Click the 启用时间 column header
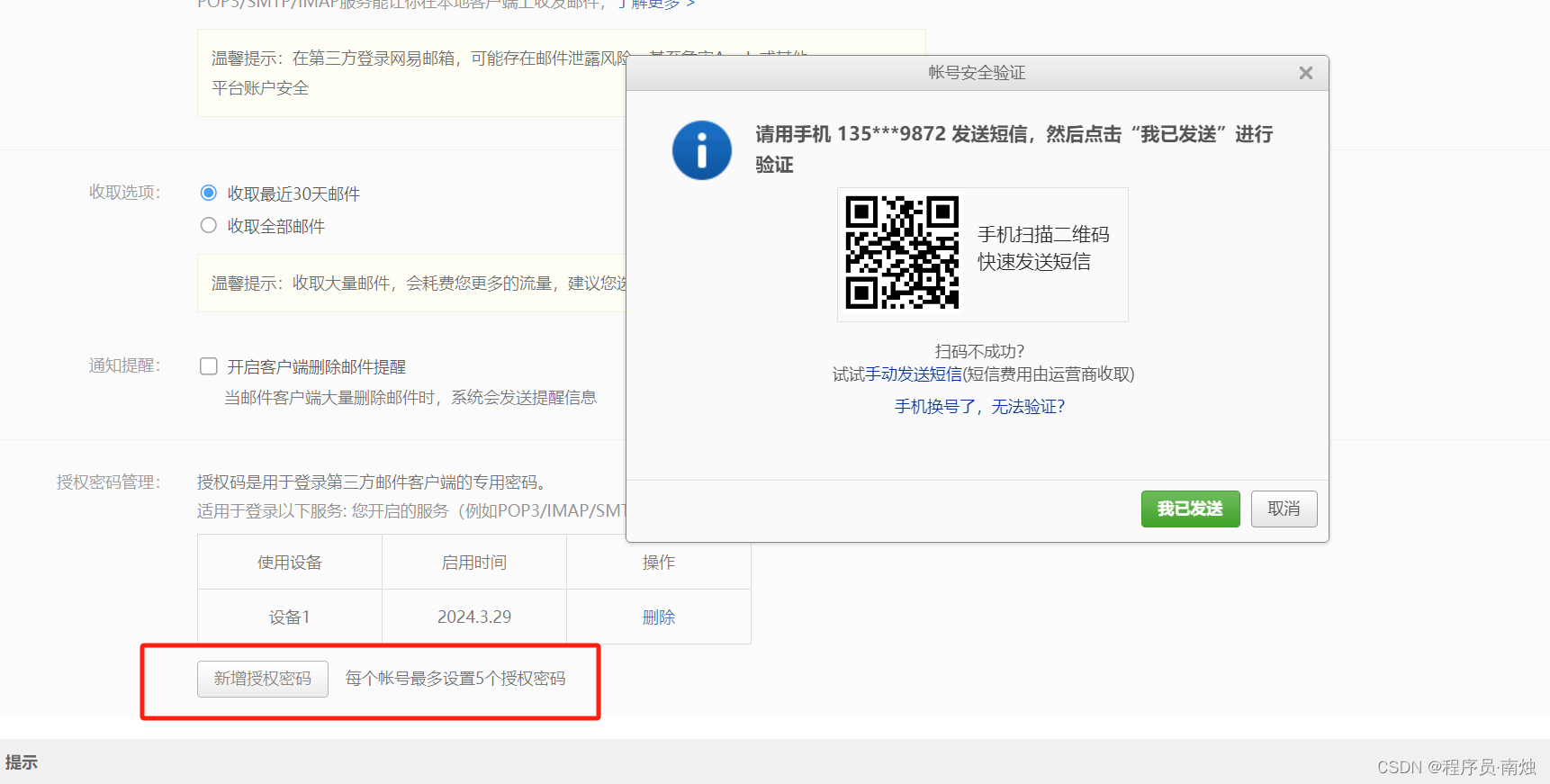Screen dimensions: 1550x784 pyautogui.click(x=474, y=563)
